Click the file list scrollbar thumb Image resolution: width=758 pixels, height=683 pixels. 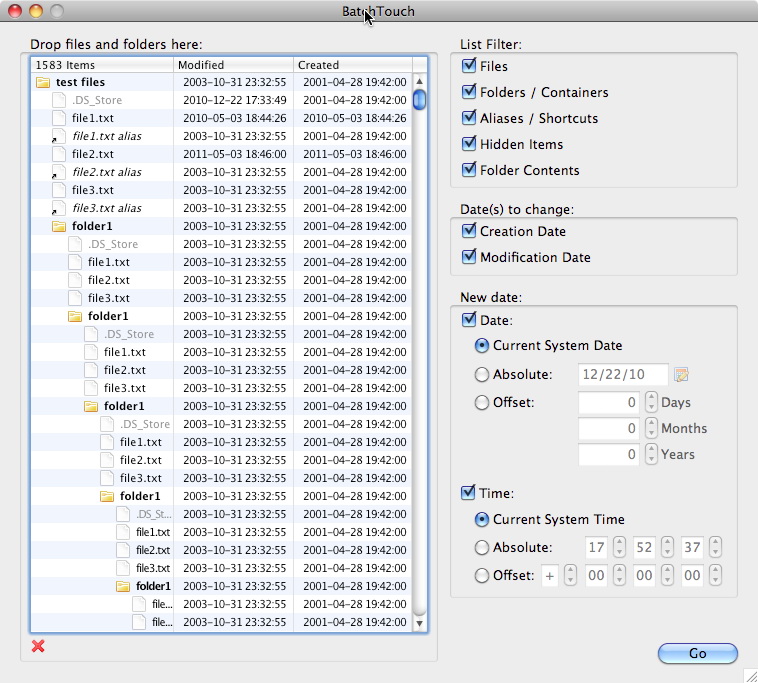(x=420, y=100)
